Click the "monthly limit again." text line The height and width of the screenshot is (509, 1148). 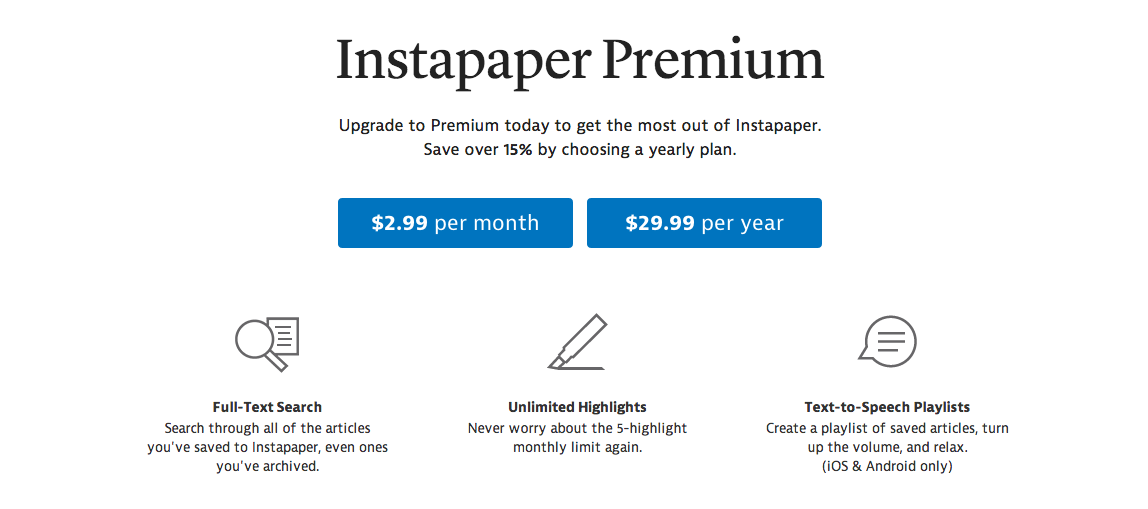[577, 447]
